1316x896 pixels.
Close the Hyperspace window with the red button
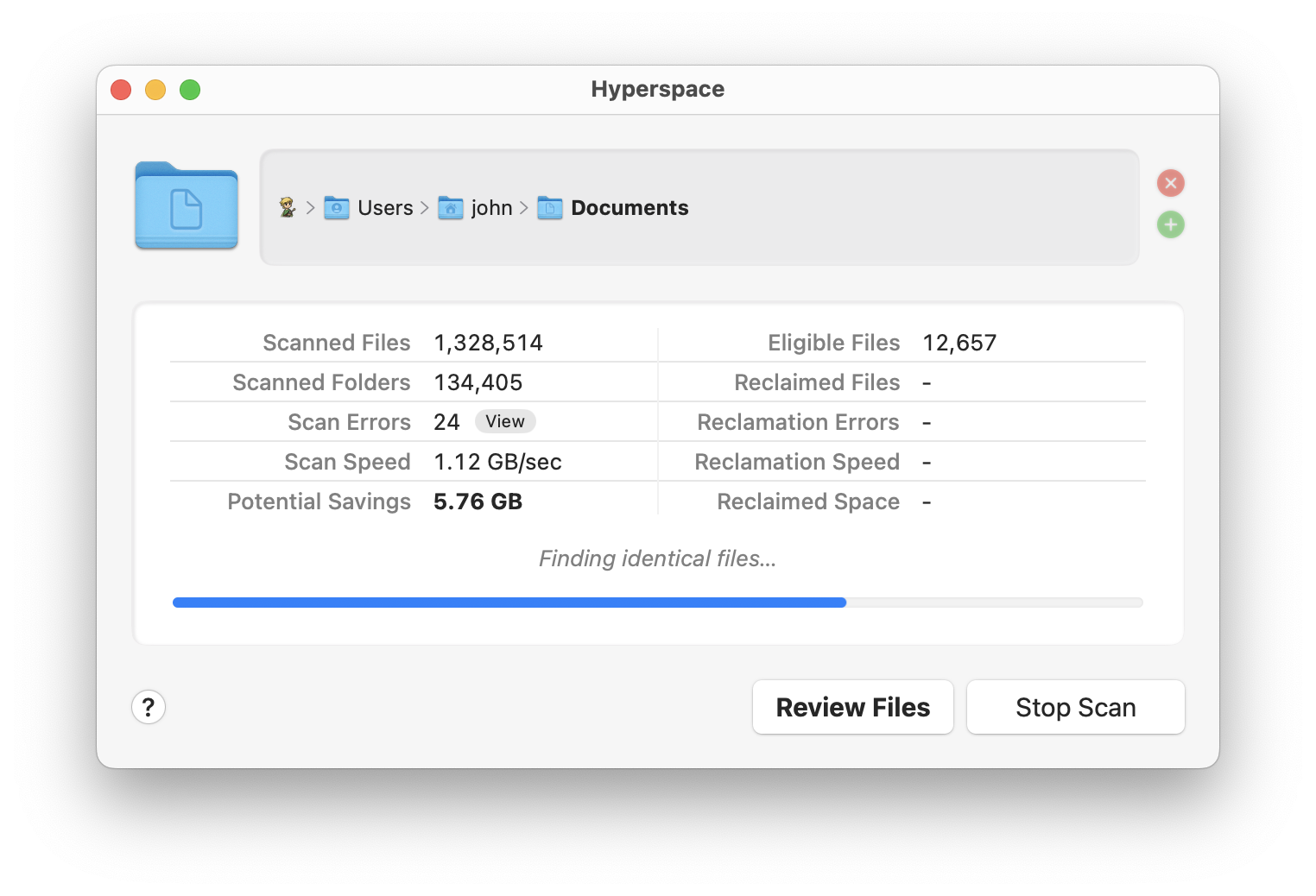(121, 90)
